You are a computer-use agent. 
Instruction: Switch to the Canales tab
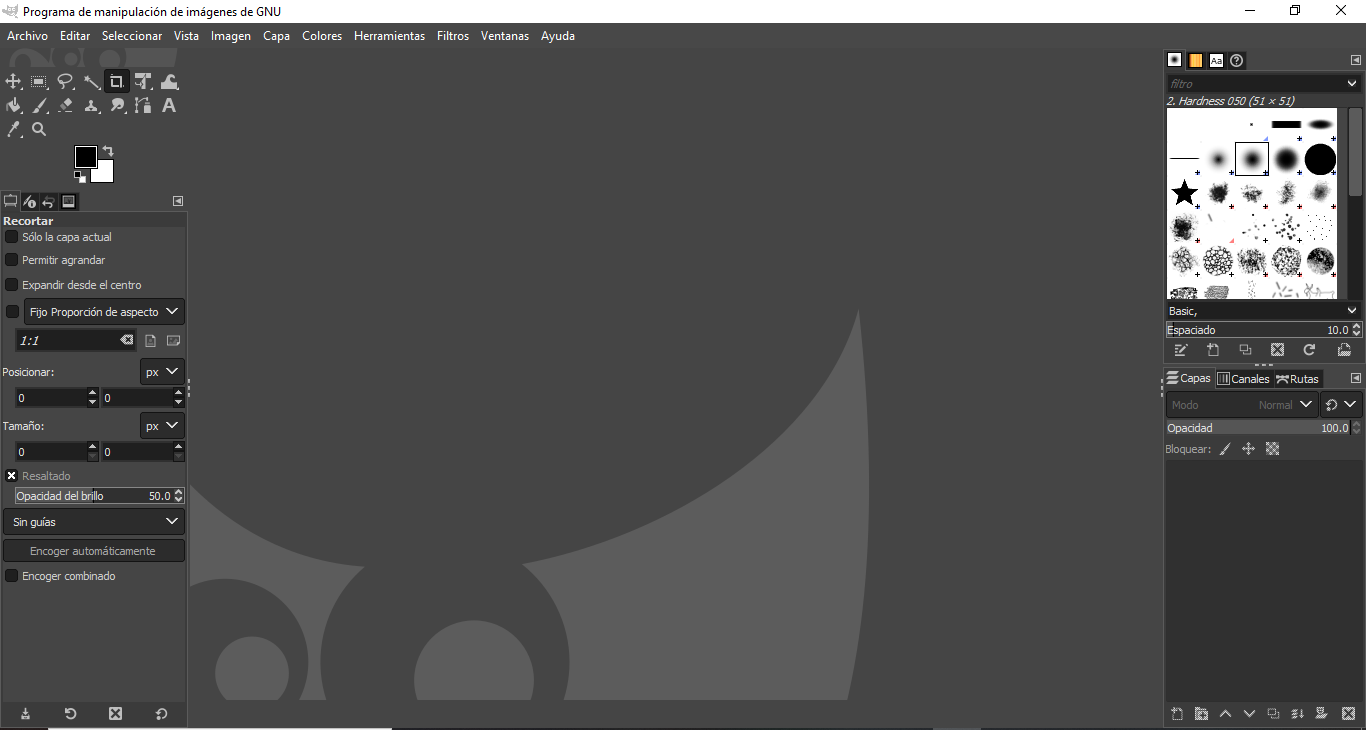(x=1243, y=379)
